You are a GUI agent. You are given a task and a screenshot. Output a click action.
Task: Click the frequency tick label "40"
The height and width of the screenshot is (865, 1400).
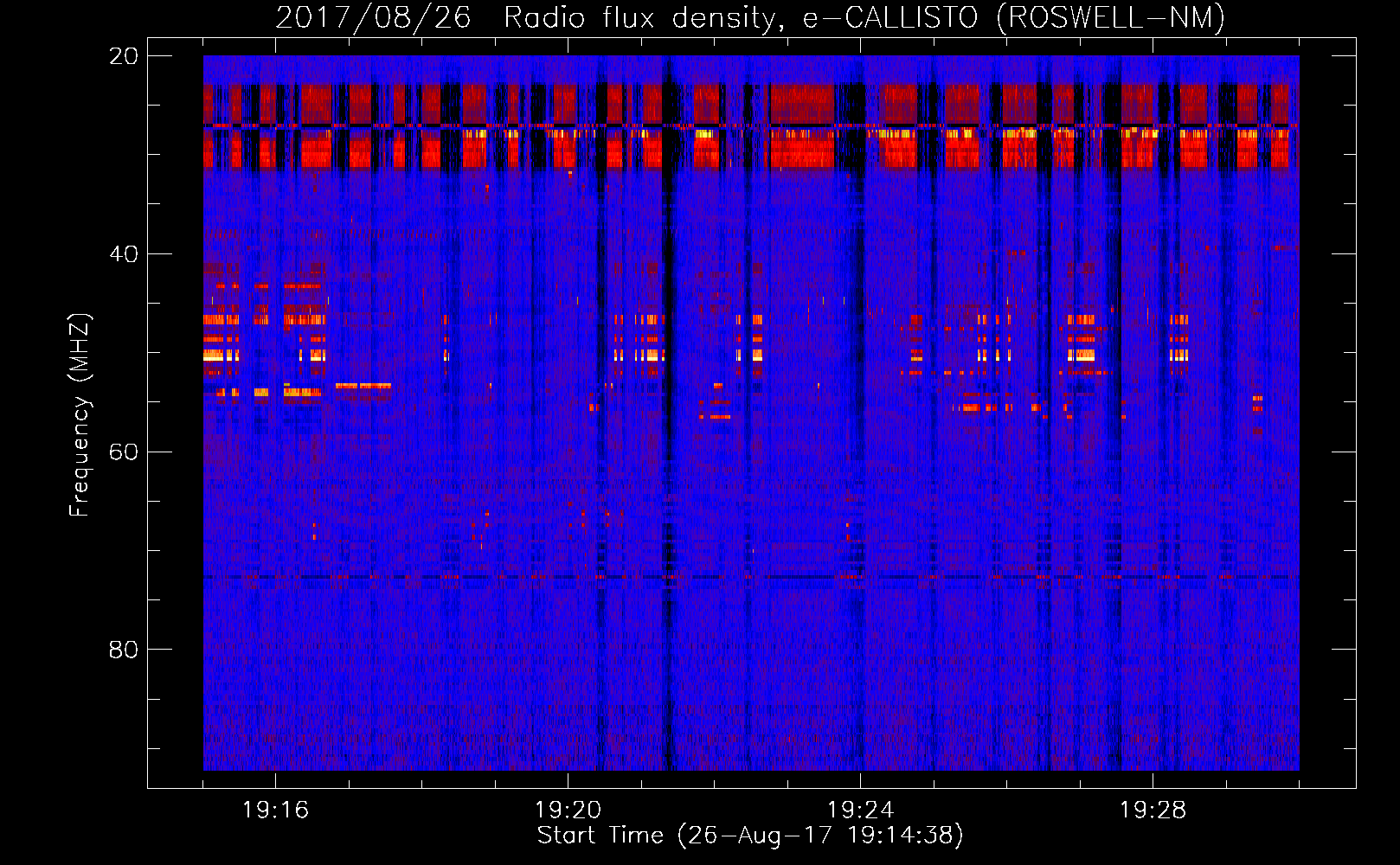(123, 254)
